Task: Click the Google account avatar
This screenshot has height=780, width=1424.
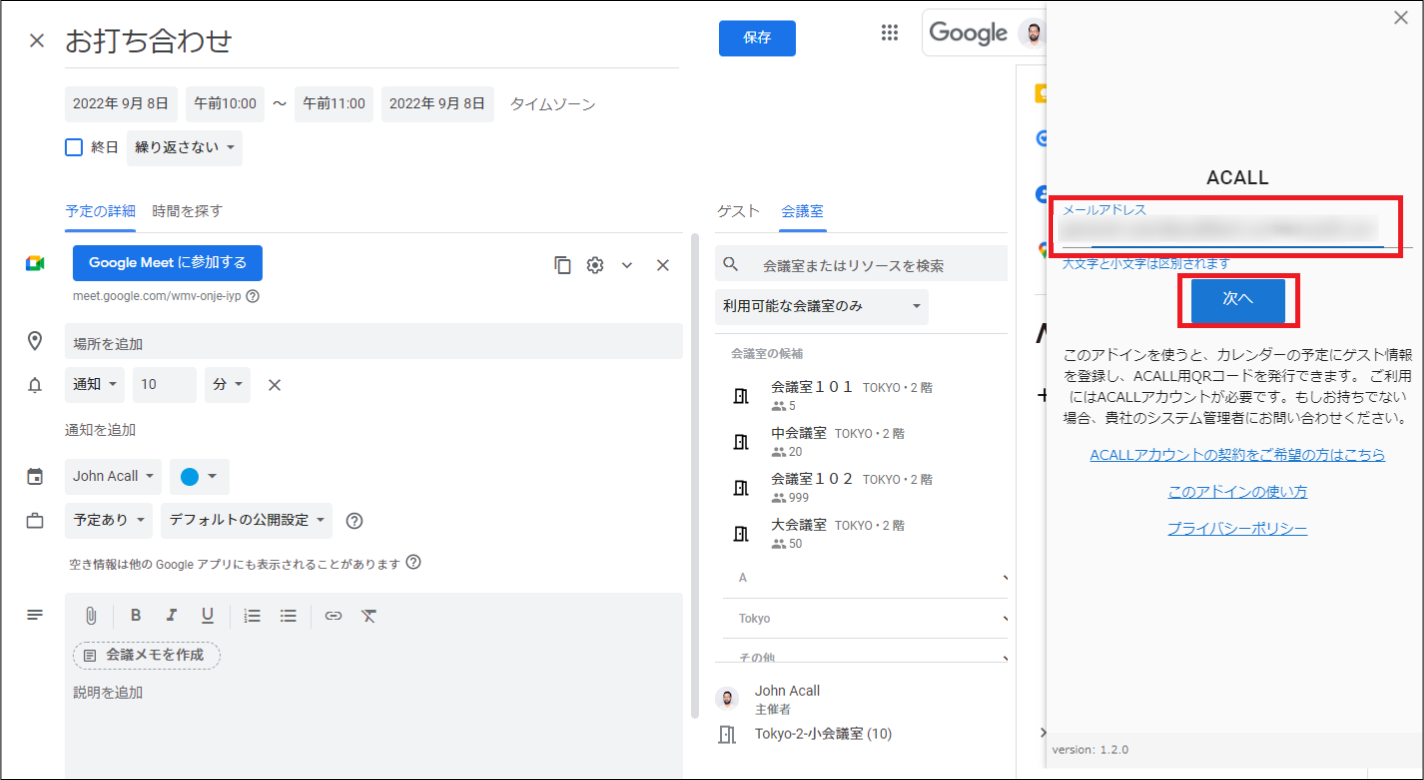Action: [x=1033, y=33]
